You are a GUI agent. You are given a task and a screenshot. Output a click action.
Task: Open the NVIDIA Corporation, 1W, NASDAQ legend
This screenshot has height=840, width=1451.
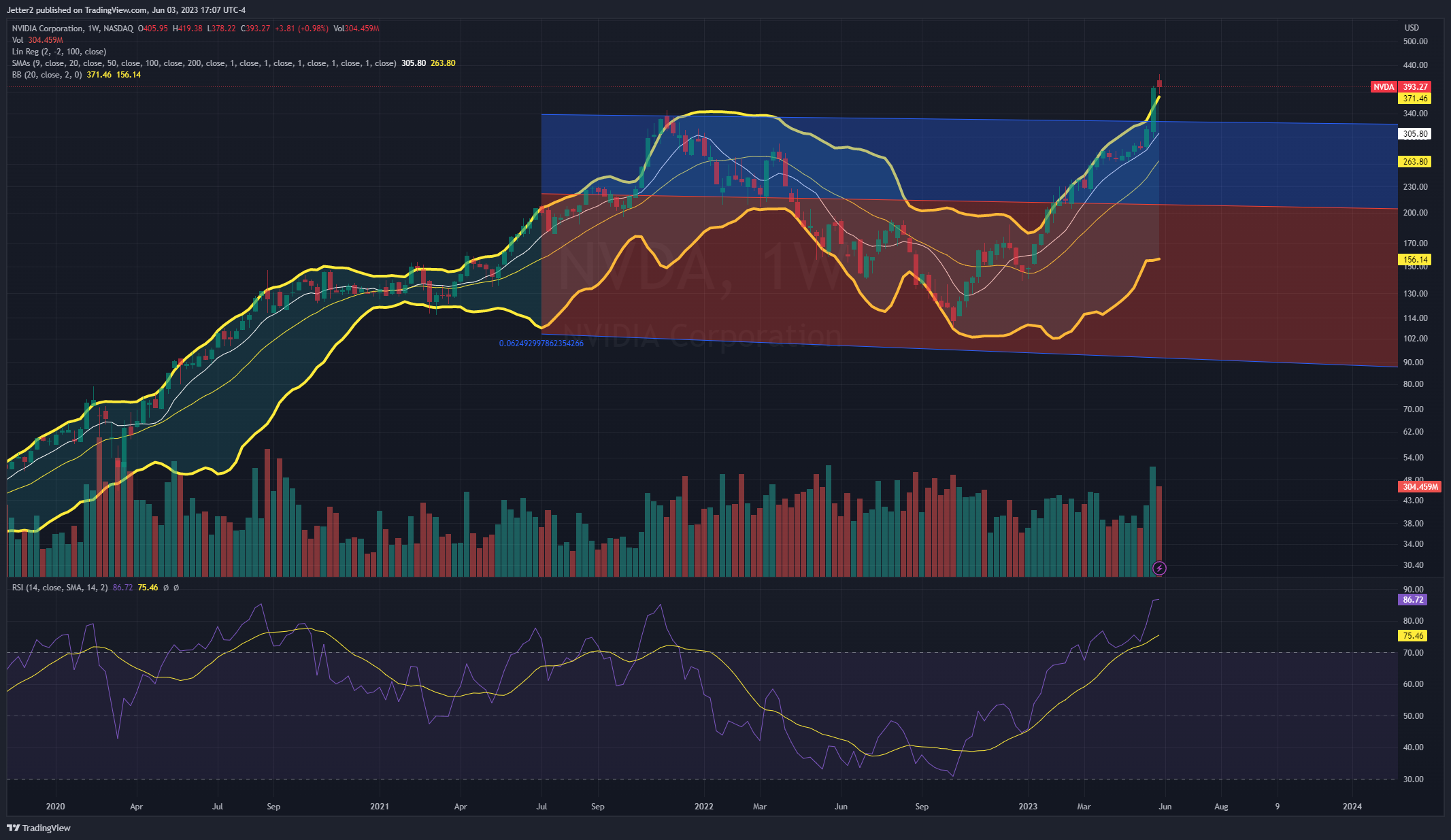pyautogui.click(x=72, y=29)
